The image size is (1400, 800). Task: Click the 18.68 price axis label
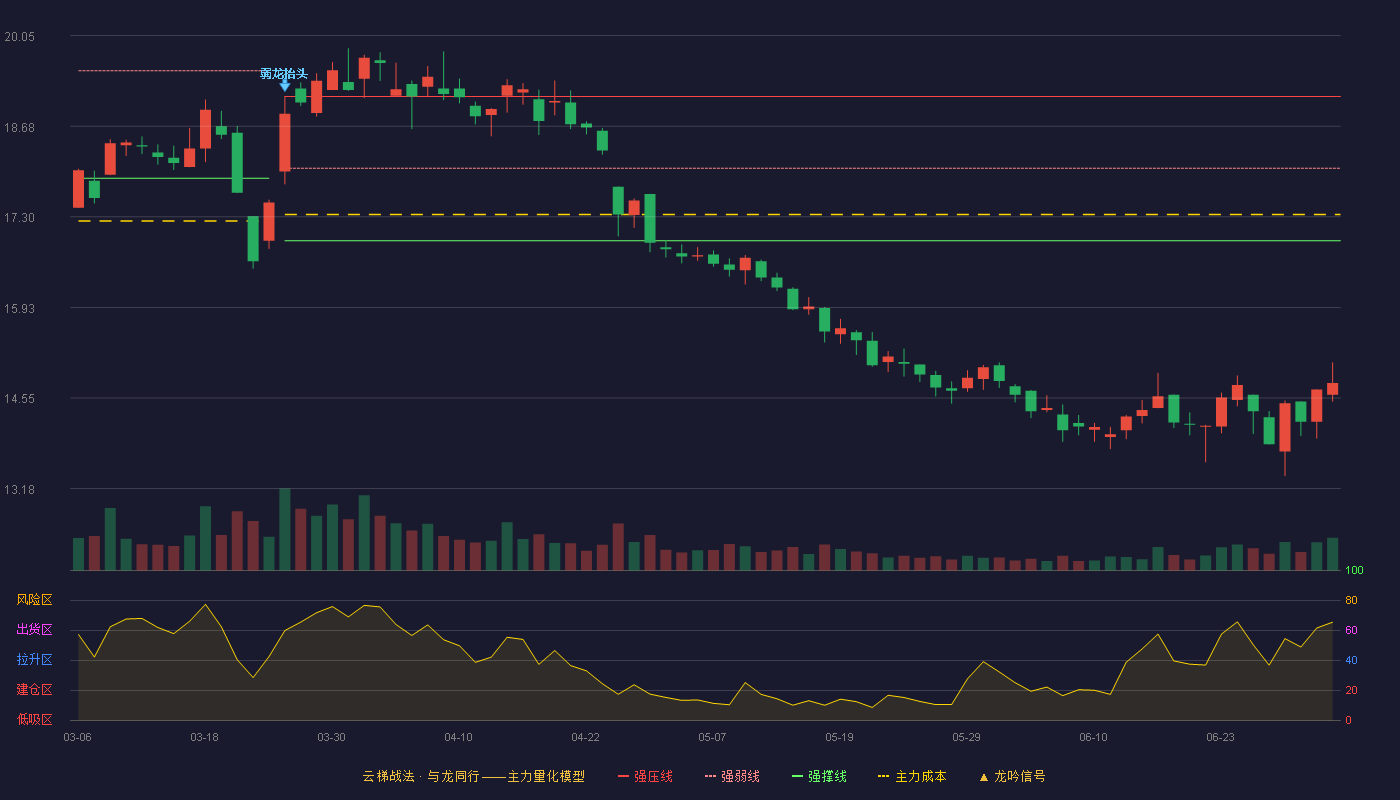[x=20, y=127]
